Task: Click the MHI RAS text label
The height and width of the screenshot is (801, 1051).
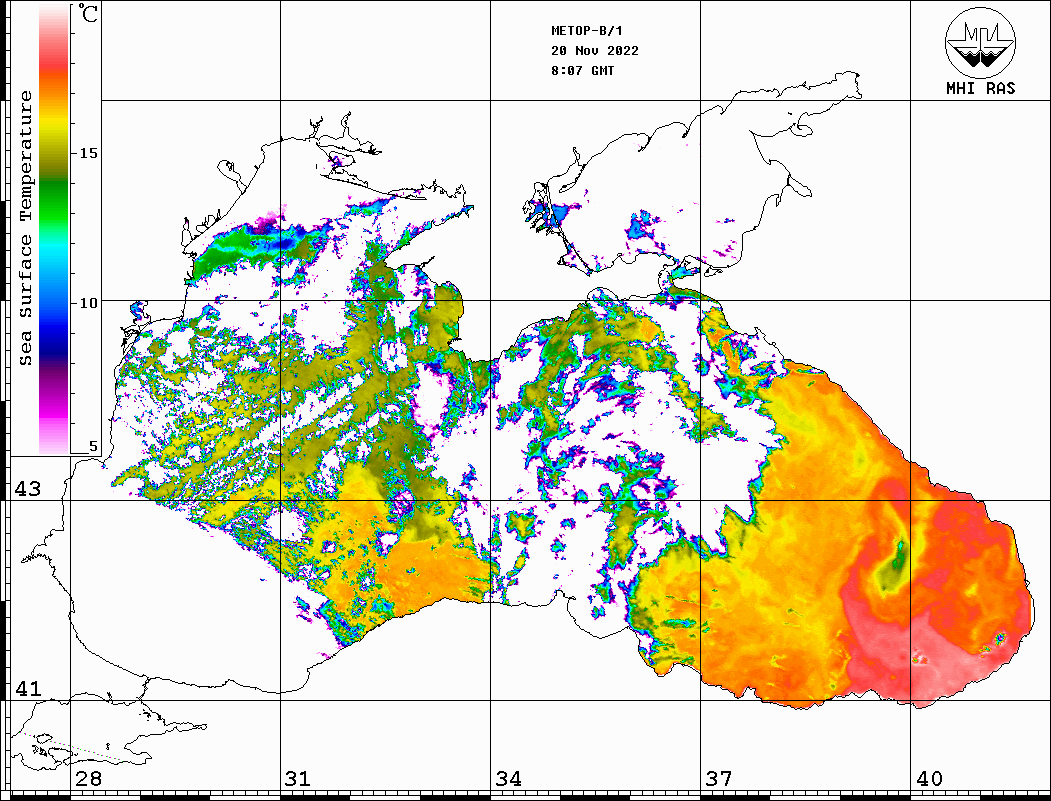Action: point(980,88)
